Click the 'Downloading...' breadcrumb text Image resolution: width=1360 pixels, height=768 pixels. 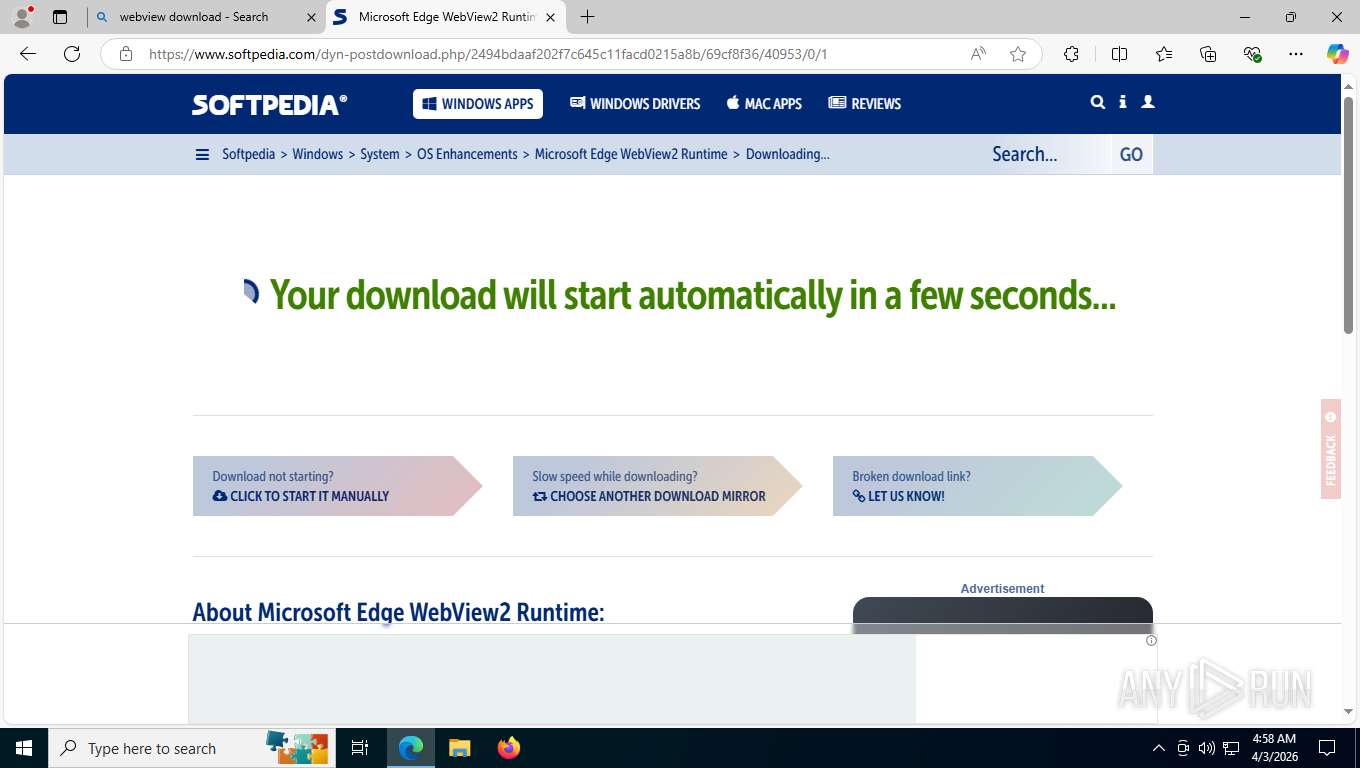788,154
